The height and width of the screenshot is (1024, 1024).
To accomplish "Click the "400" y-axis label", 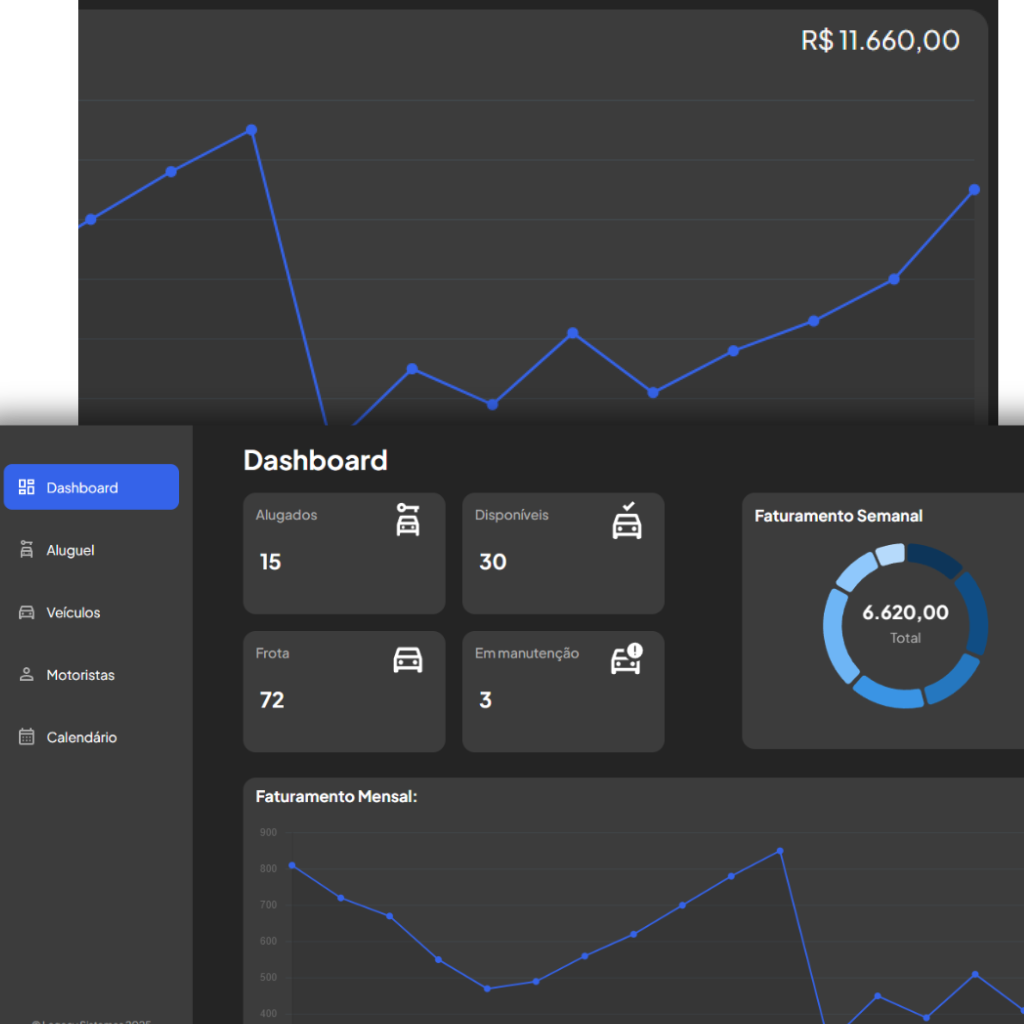I will coord(268,1014).
